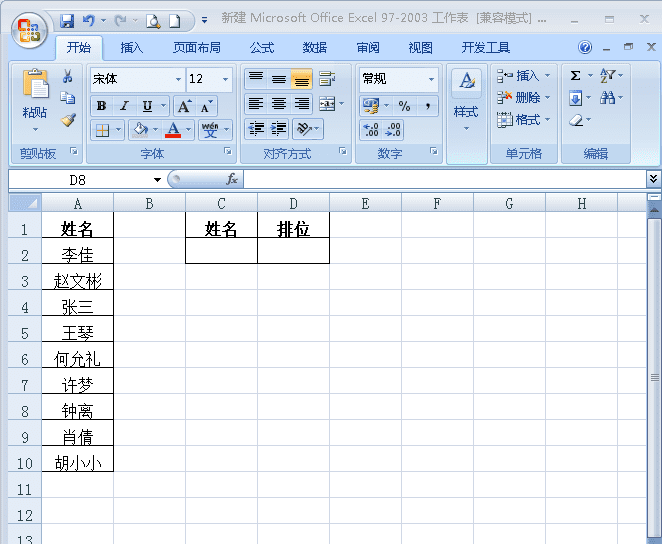Switch to the 公式 ribbon tab
662x544 pixels.
tap(262, 48)
